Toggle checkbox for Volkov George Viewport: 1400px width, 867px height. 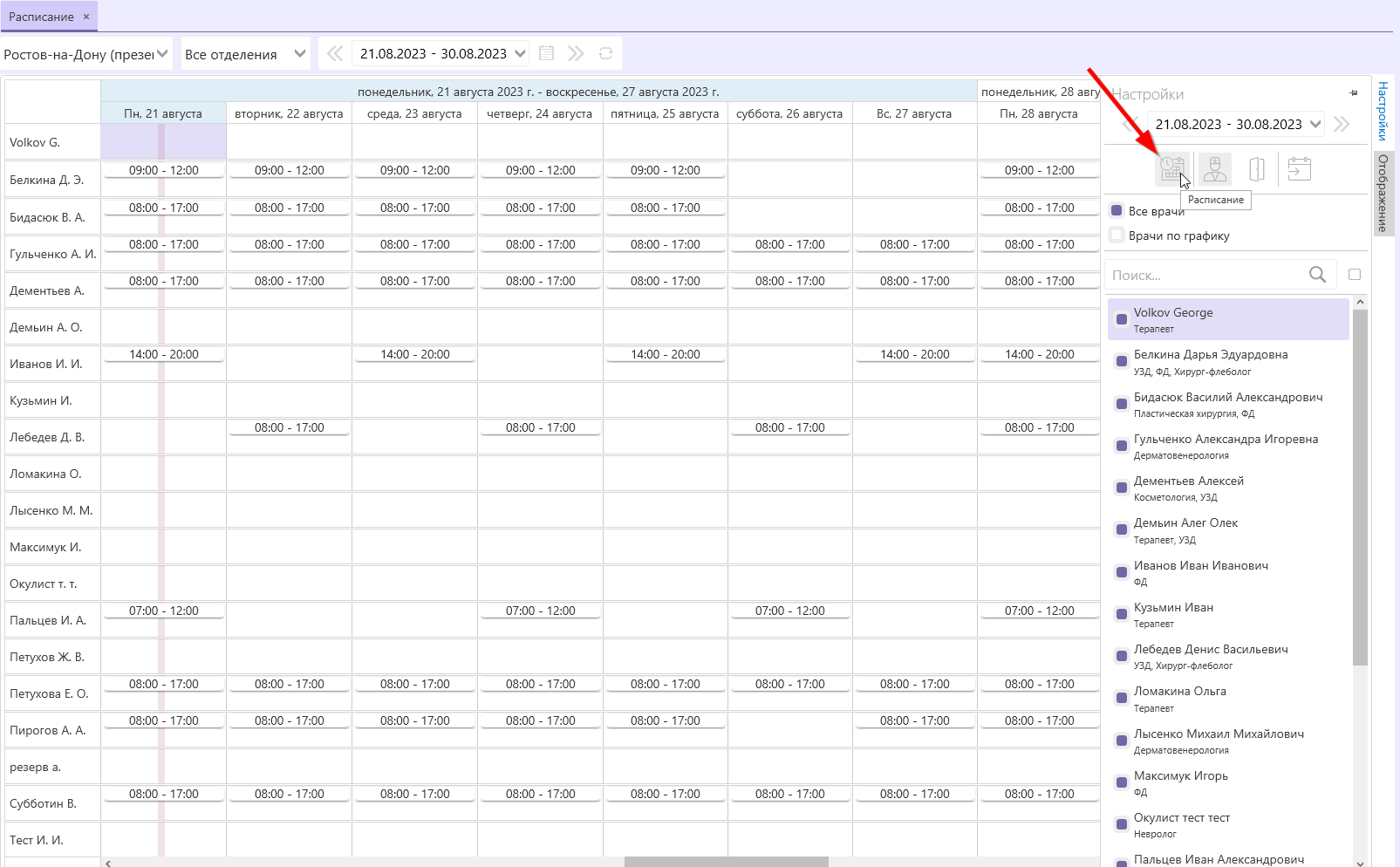tap(1122, 319)
